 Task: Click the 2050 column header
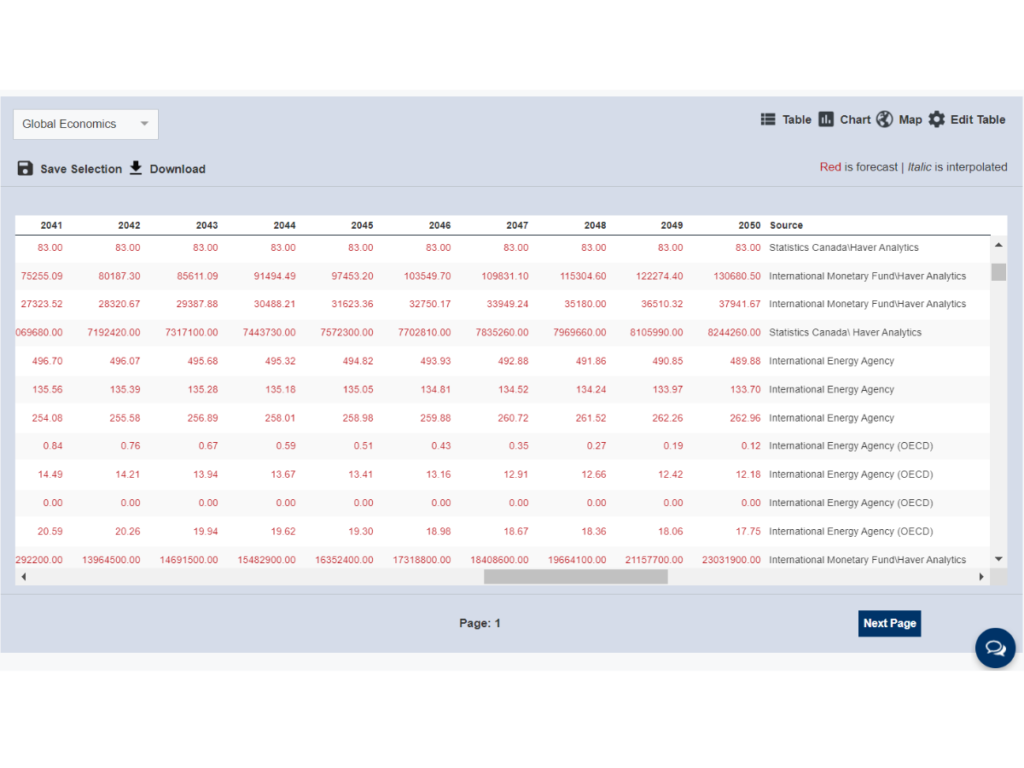749,225
